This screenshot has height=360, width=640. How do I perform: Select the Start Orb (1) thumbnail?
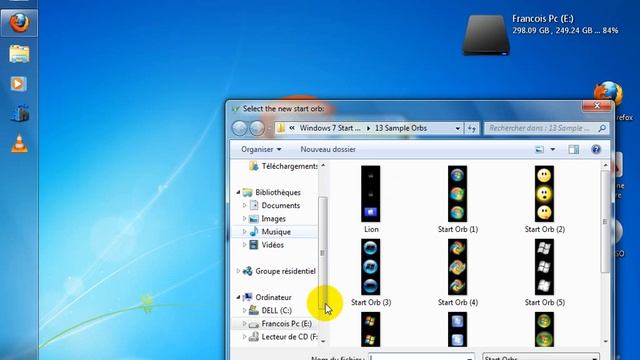click(458, 194)
